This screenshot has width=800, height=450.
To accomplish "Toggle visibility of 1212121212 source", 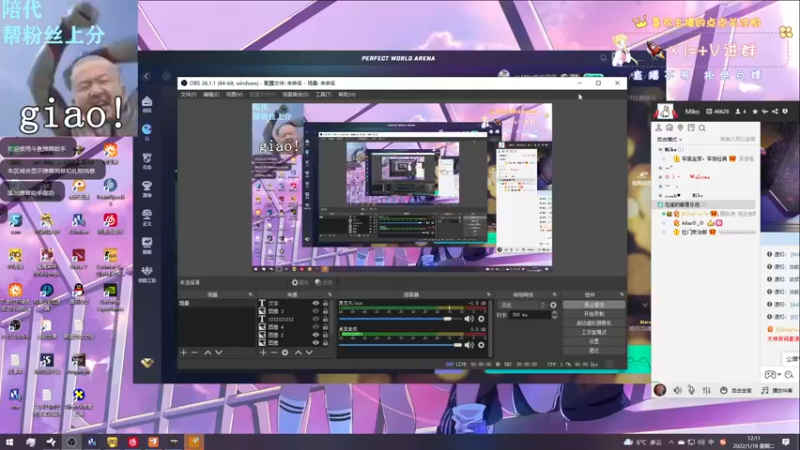I will click(315, 319).
